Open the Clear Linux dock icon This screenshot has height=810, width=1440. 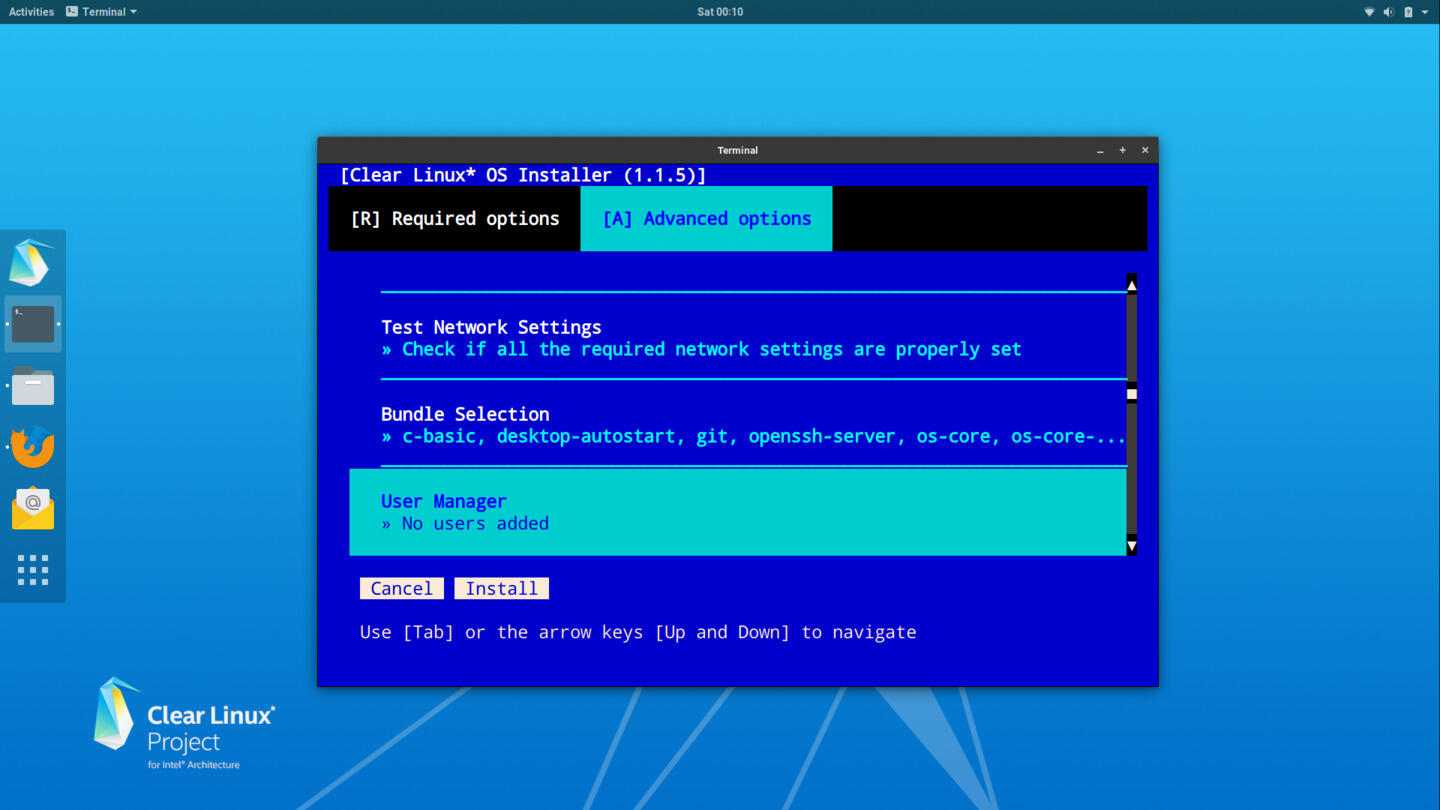[x=32, y=263]
